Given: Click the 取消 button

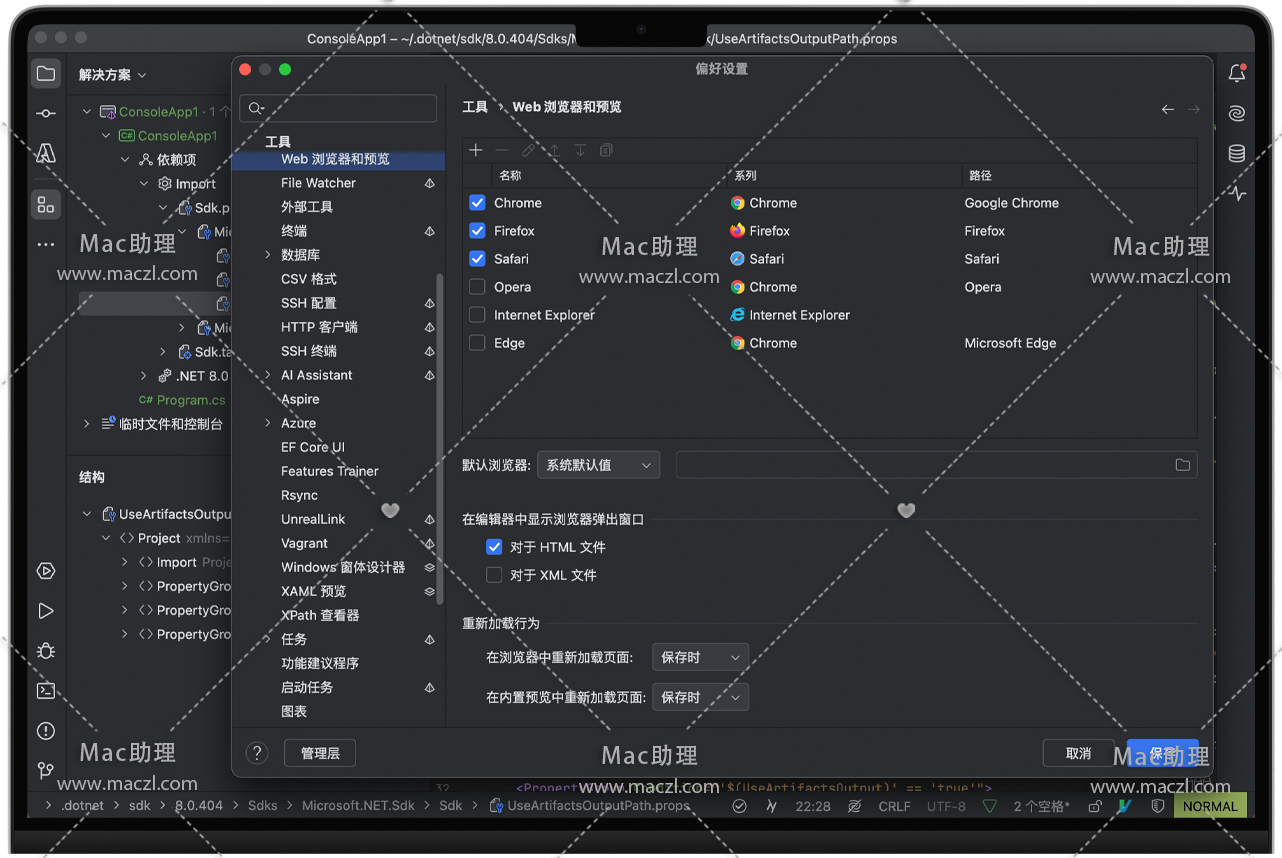Looking at the screenshot, I should 1078,753.
